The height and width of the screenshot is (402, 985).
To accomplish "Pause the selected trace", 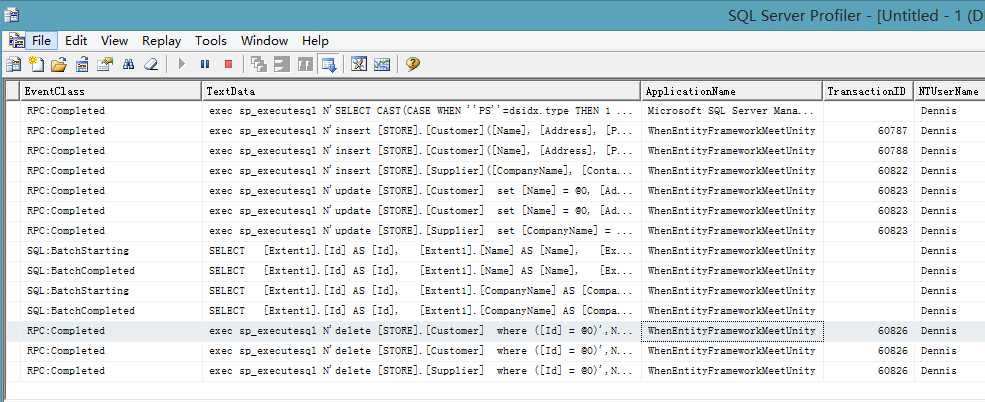I will [x=205, y=64].
